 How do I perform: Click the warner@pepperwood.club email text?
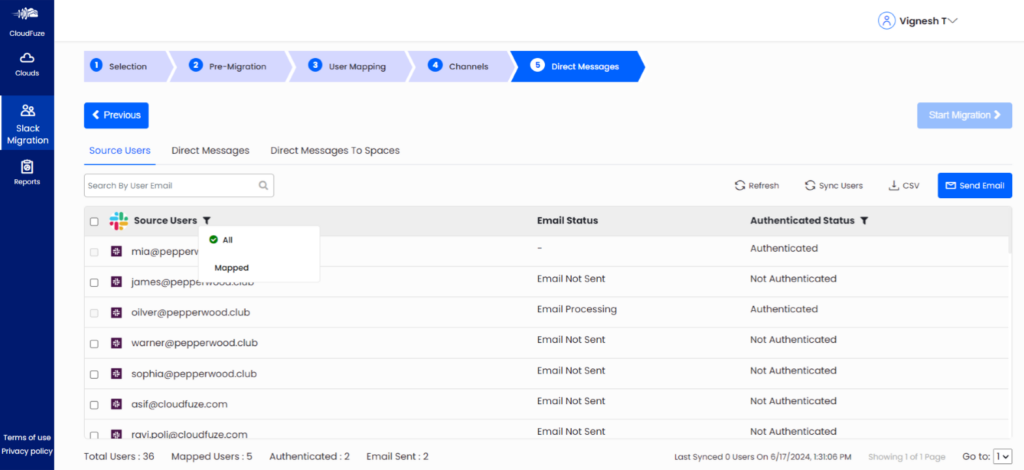tap(195, 343)
